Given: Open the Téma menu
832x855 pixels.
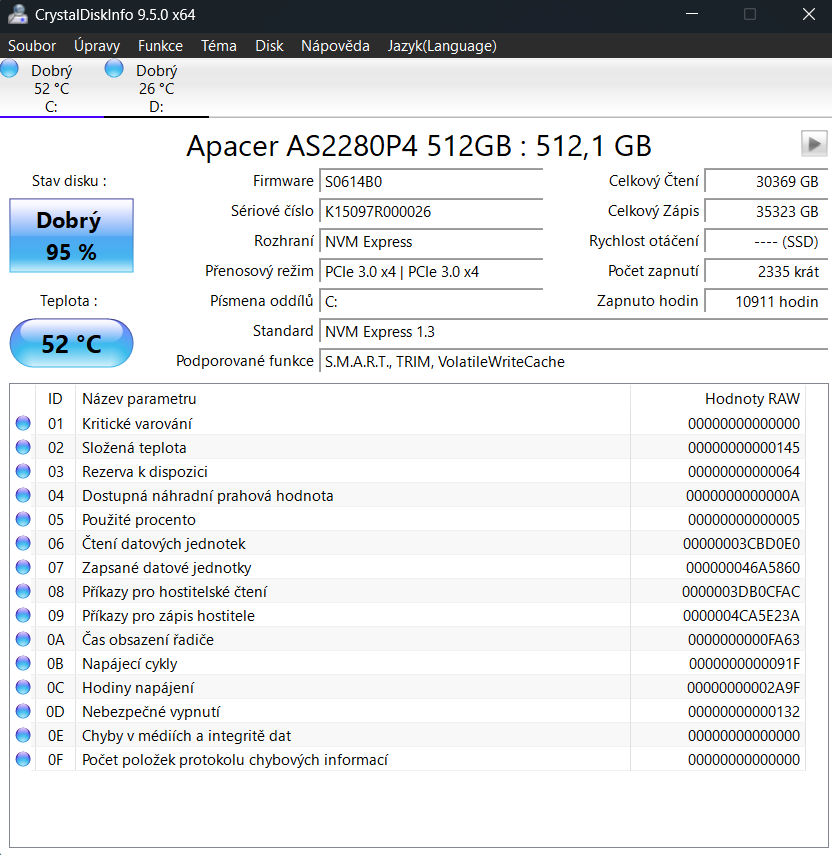Looking at the screenshot, I should click(x=218, y=45).
